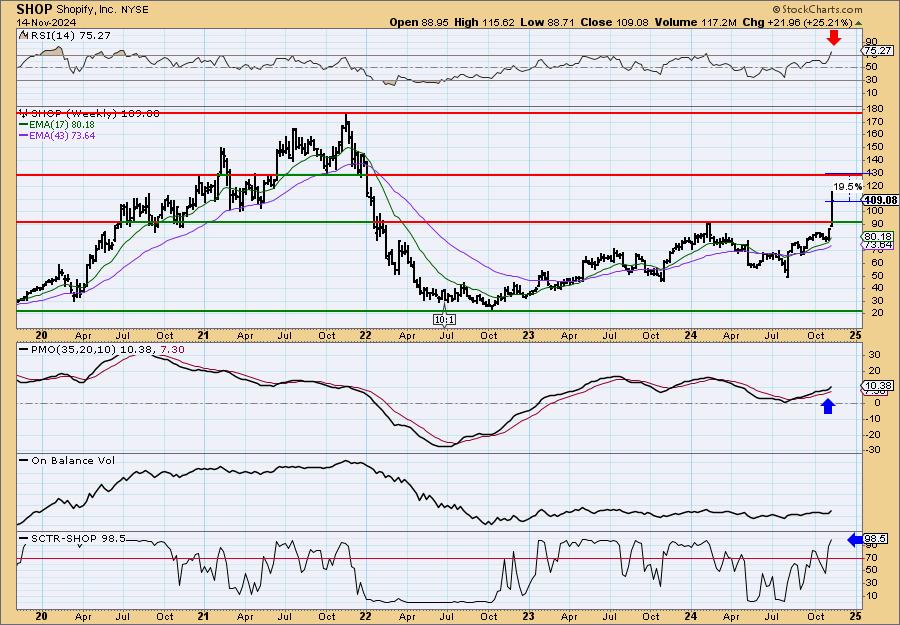Click the -30 PMO axis label
Viewport: 900px width, 625px height.
click(x=872, y=449)
